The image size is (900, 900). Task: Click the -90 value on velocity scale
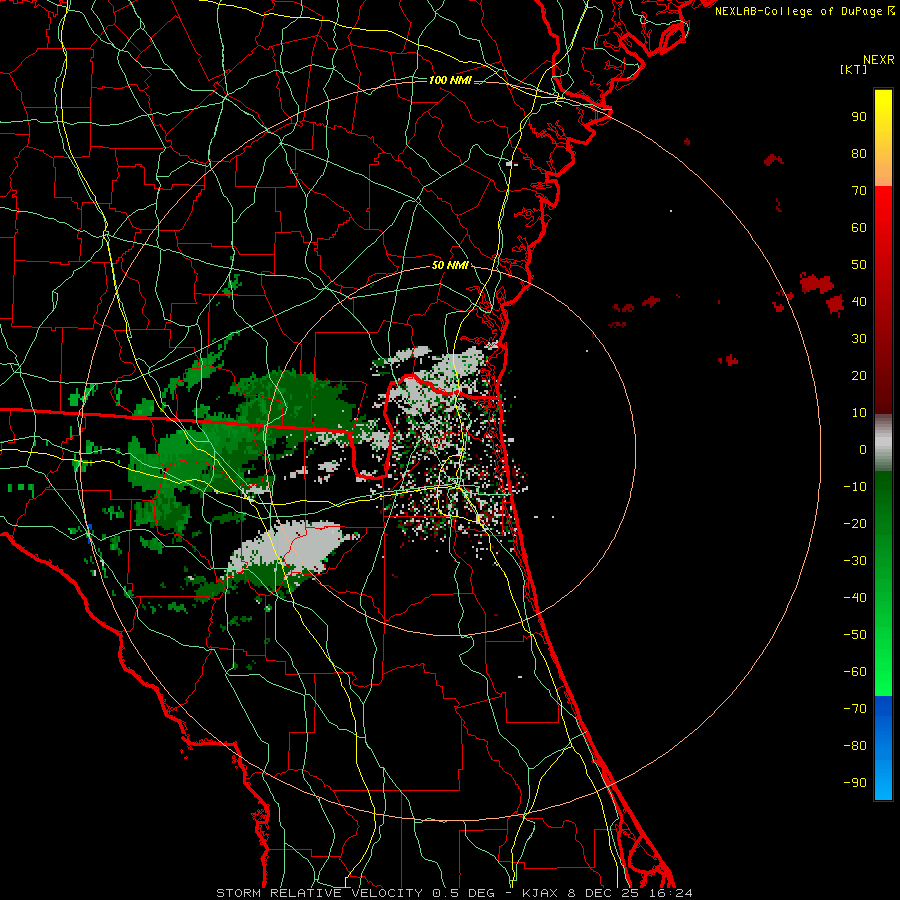pyautogui.click(x=855, y=783)
